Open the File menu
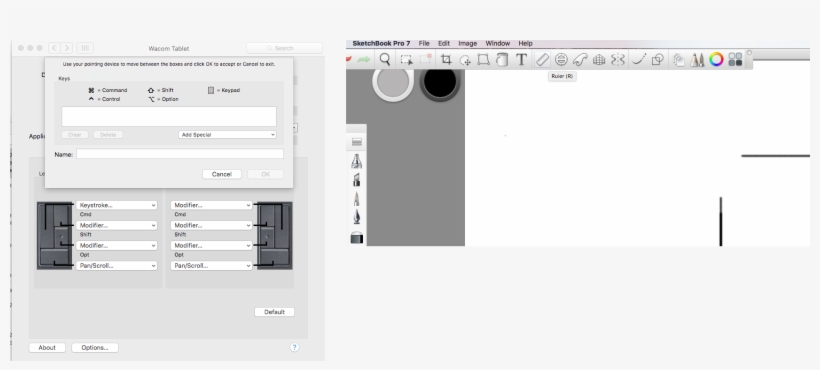 click(424, 43)
